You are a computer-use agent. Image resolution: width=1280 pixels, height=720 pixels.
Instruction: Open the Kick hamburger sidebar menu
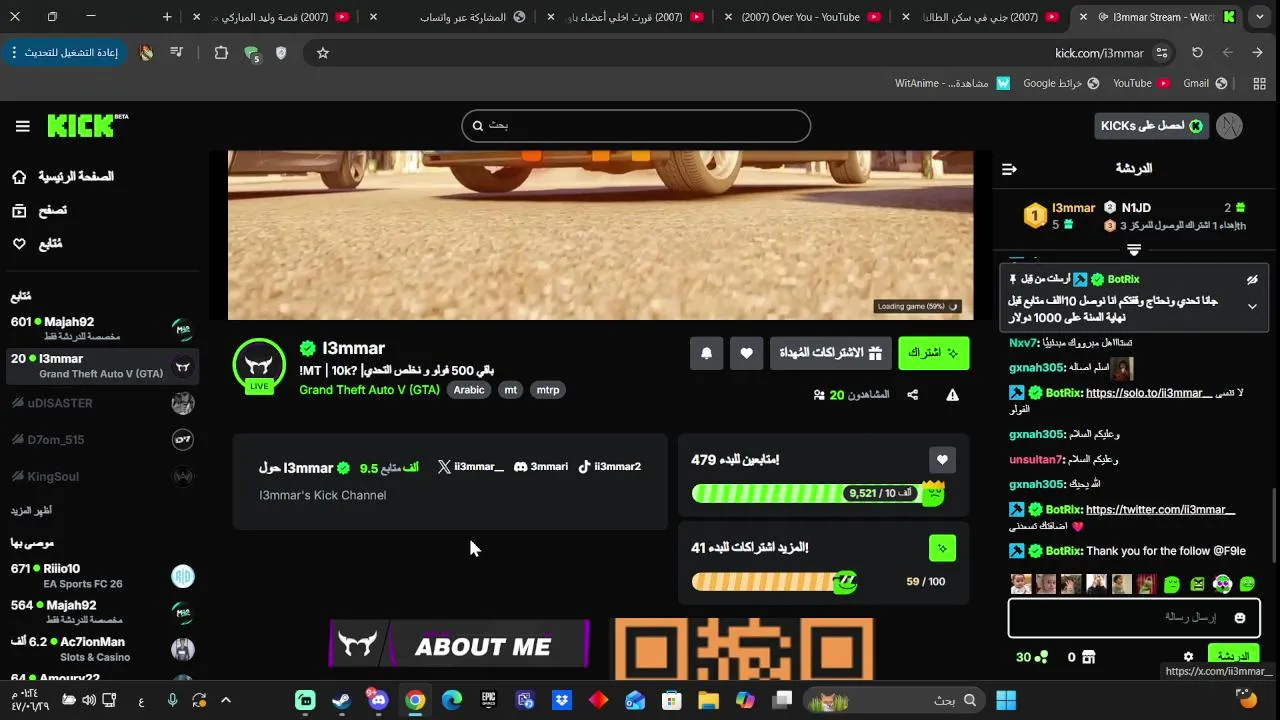click(22, 126)
